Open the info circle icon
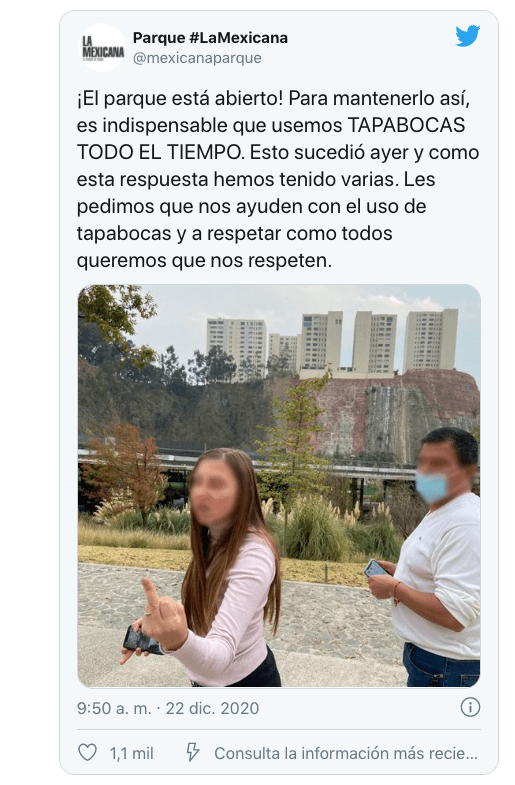 [470, 707]
